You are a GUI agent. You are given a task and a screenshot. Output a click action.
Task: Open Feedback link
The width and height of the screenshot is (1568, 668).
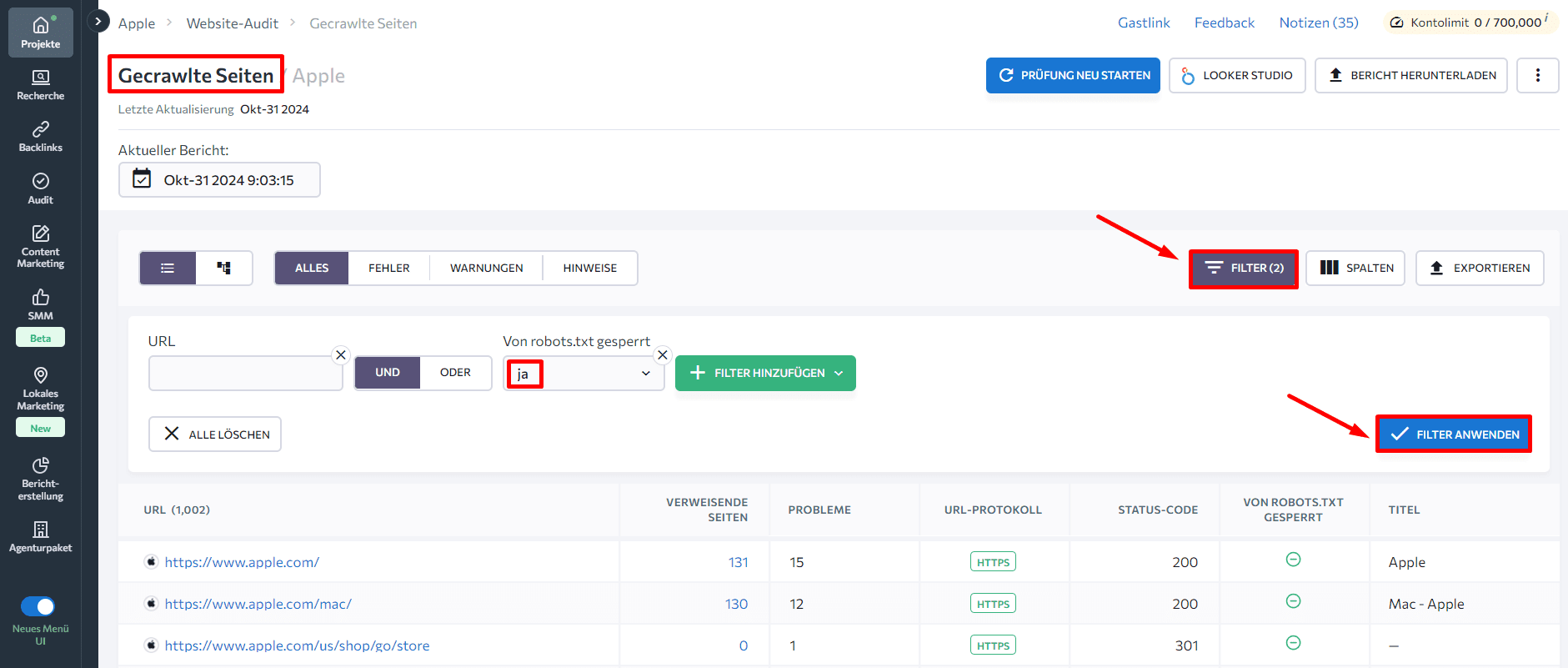1224,23
